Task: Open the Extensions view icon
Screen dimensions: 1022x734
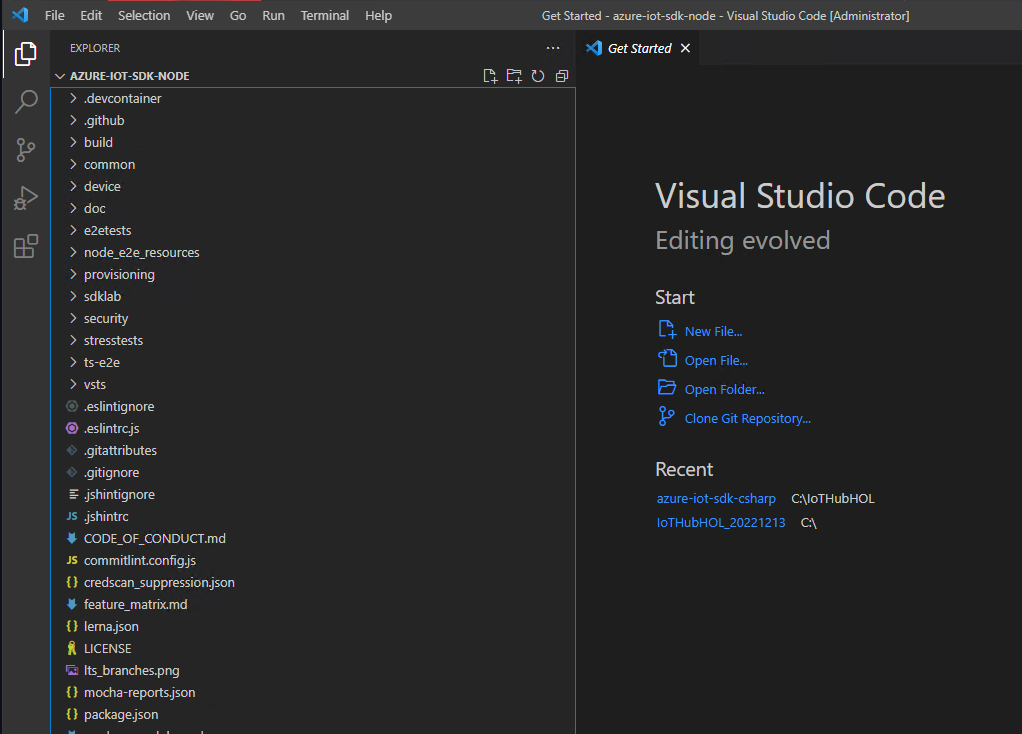Action: [x=25, y=246]
